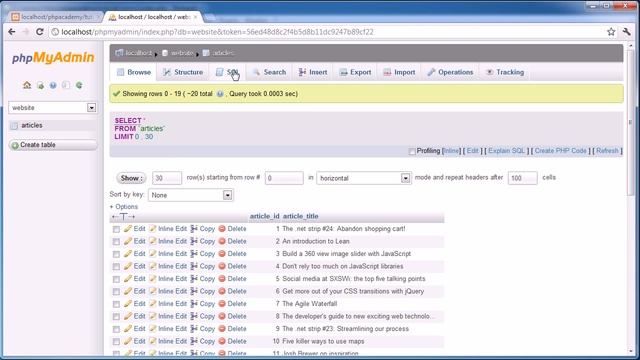Click the articles table icon in sidebar

tap(14, 126)
